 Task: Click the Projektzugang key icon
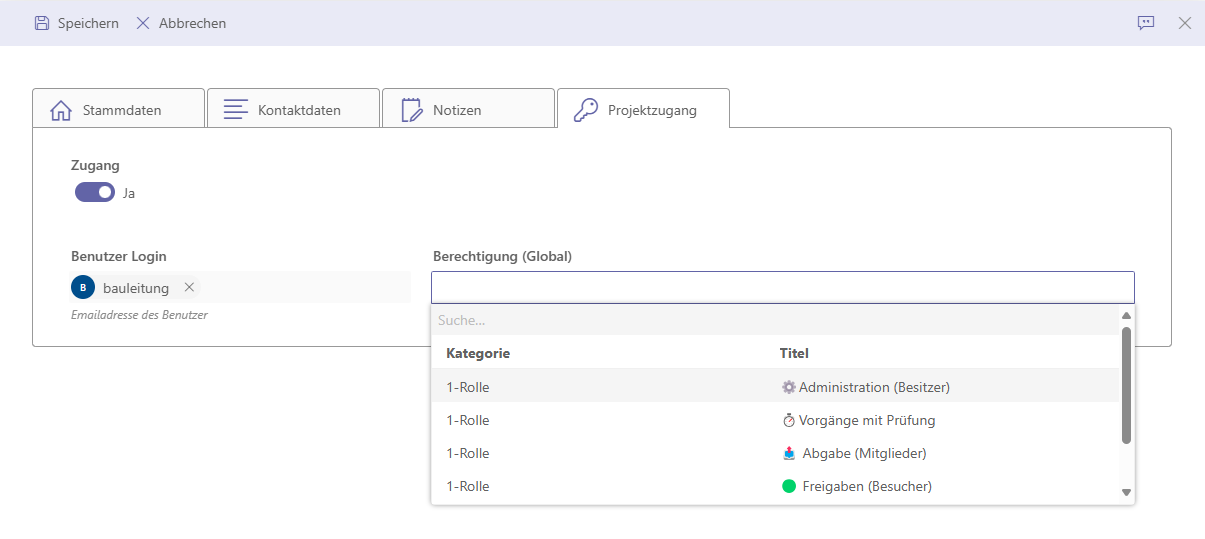click(586, 110)
